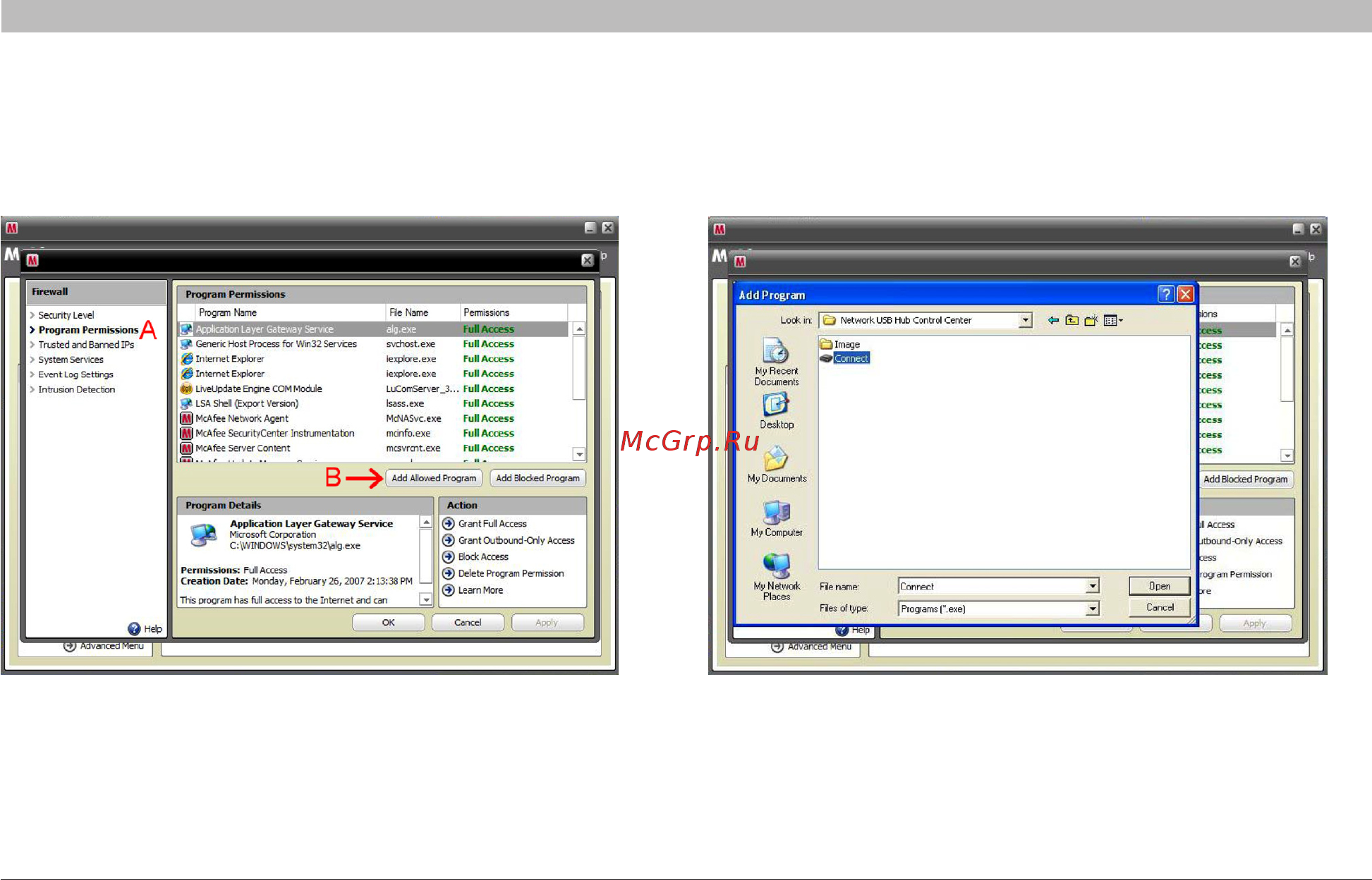This screenshot has width=1372, height=880.
Task: Select Generic Host Process row icon
Action: 186,344
